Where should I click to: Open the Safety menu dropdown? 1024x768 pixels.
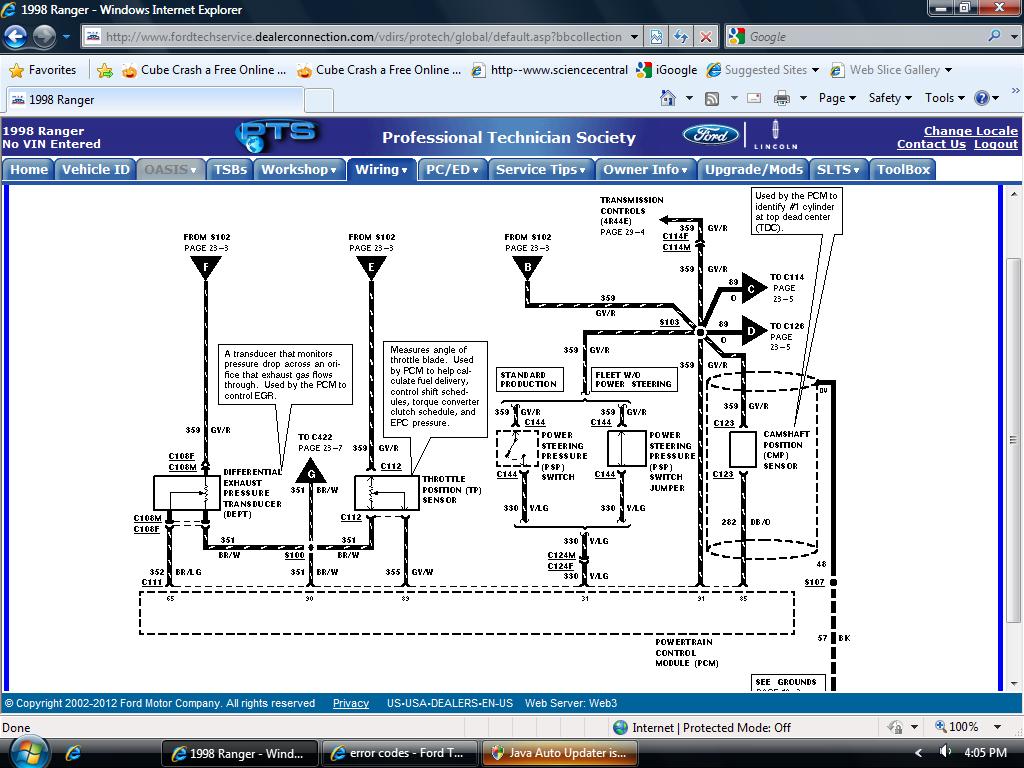tap(890, 98)
